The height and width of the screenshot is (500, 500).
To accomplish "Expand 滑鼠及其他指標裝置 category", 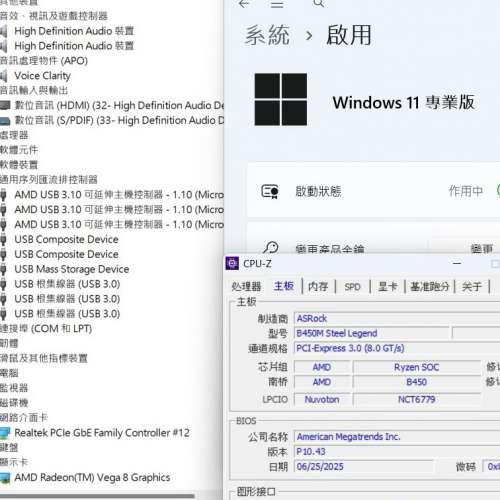I will (44, 359).
